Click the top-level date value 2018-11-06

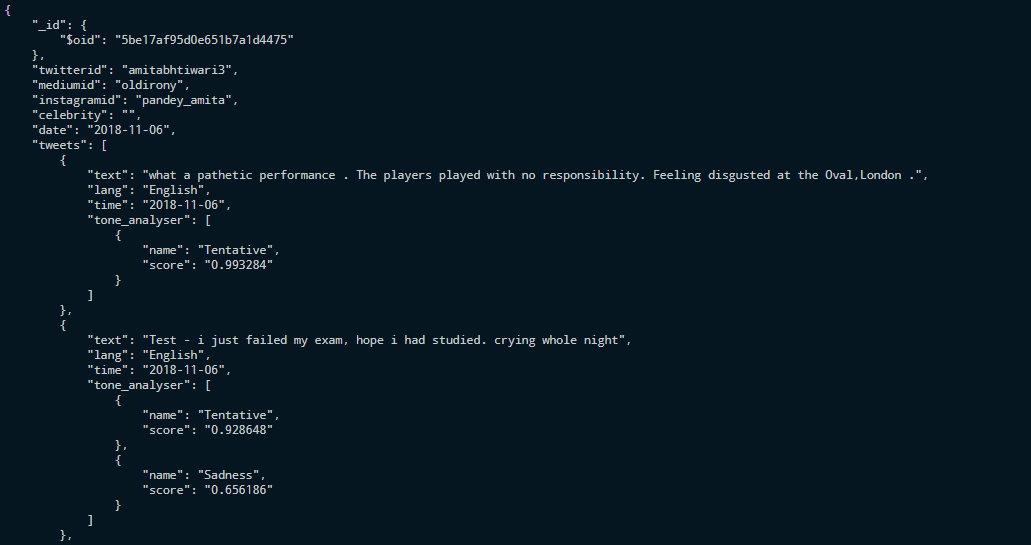tap(128, 130)
